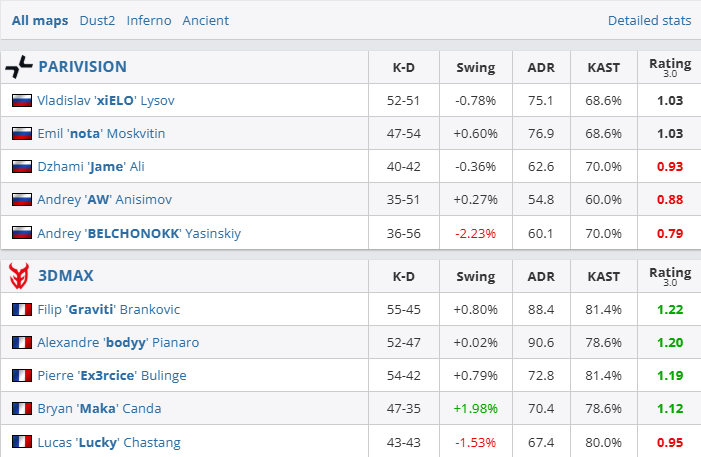Click the 3DMAX Swing column header
701x457 pixels.
pyautogui.click(x=475, y=276)
